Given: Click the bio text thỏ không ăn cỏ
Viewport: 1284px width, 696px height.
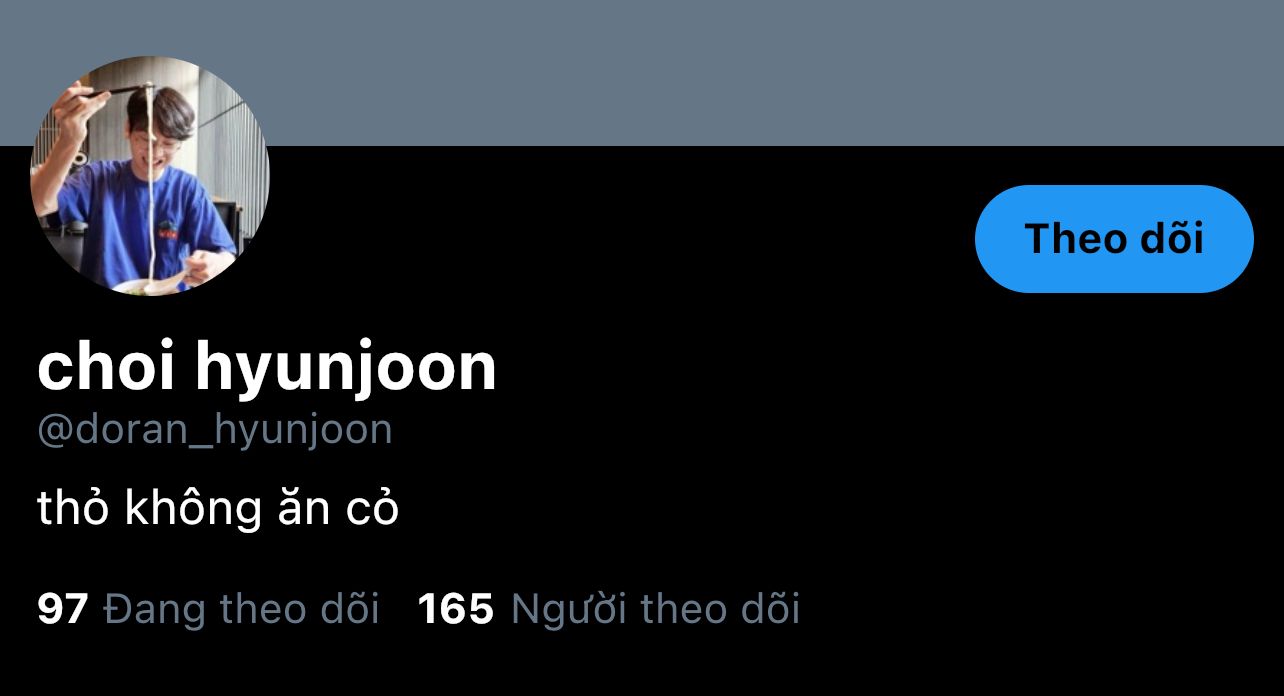Looking at the screenshot, I should pos(218,508).
